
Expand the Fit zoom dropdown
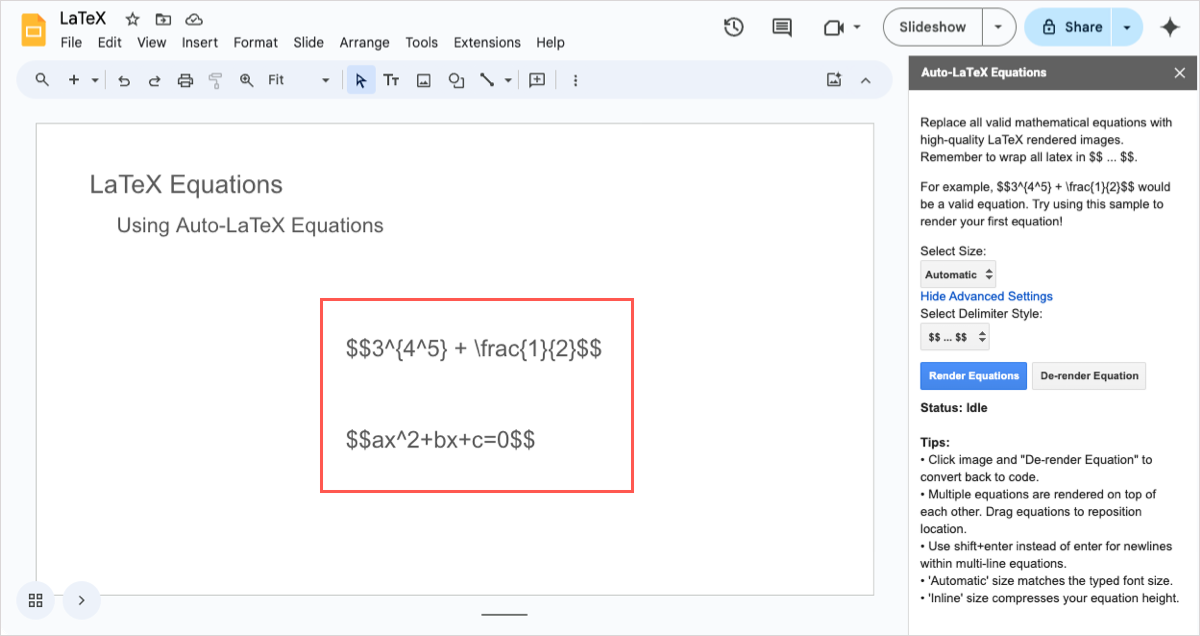coord(299,81)
